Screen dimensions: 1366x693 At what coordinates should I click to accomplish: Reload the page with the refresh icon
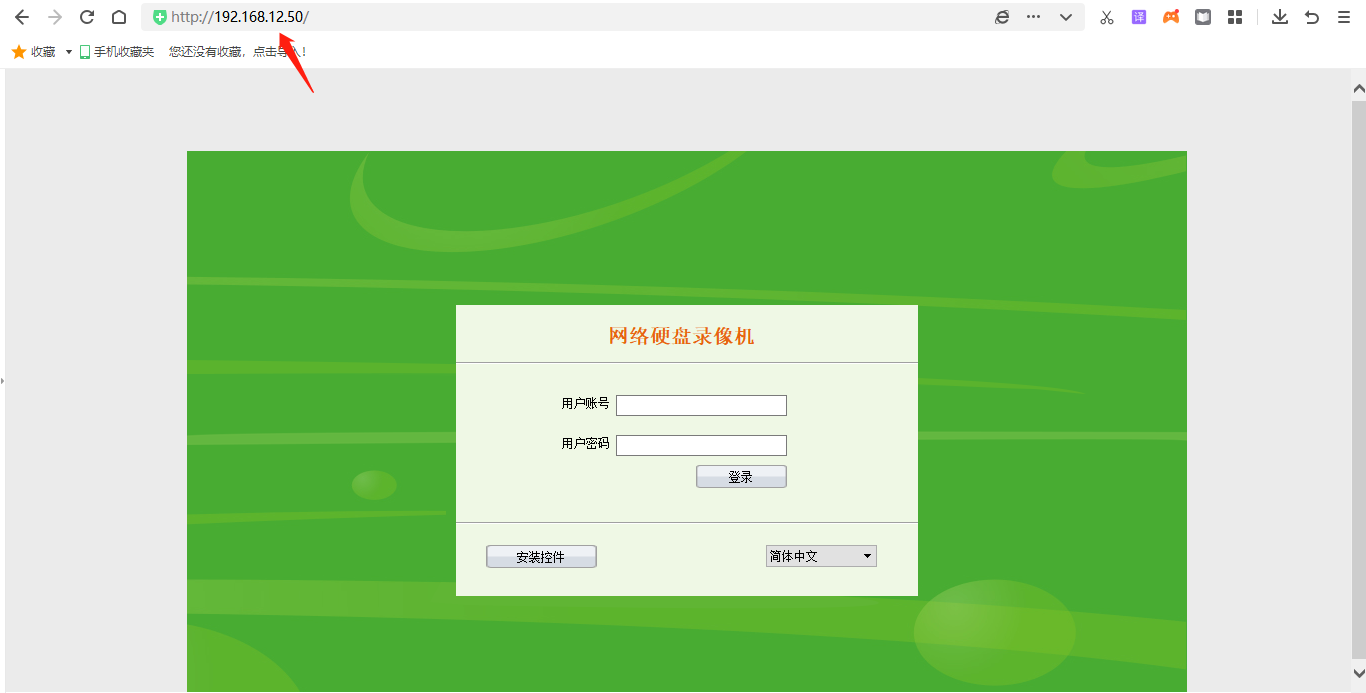[87, 17]
